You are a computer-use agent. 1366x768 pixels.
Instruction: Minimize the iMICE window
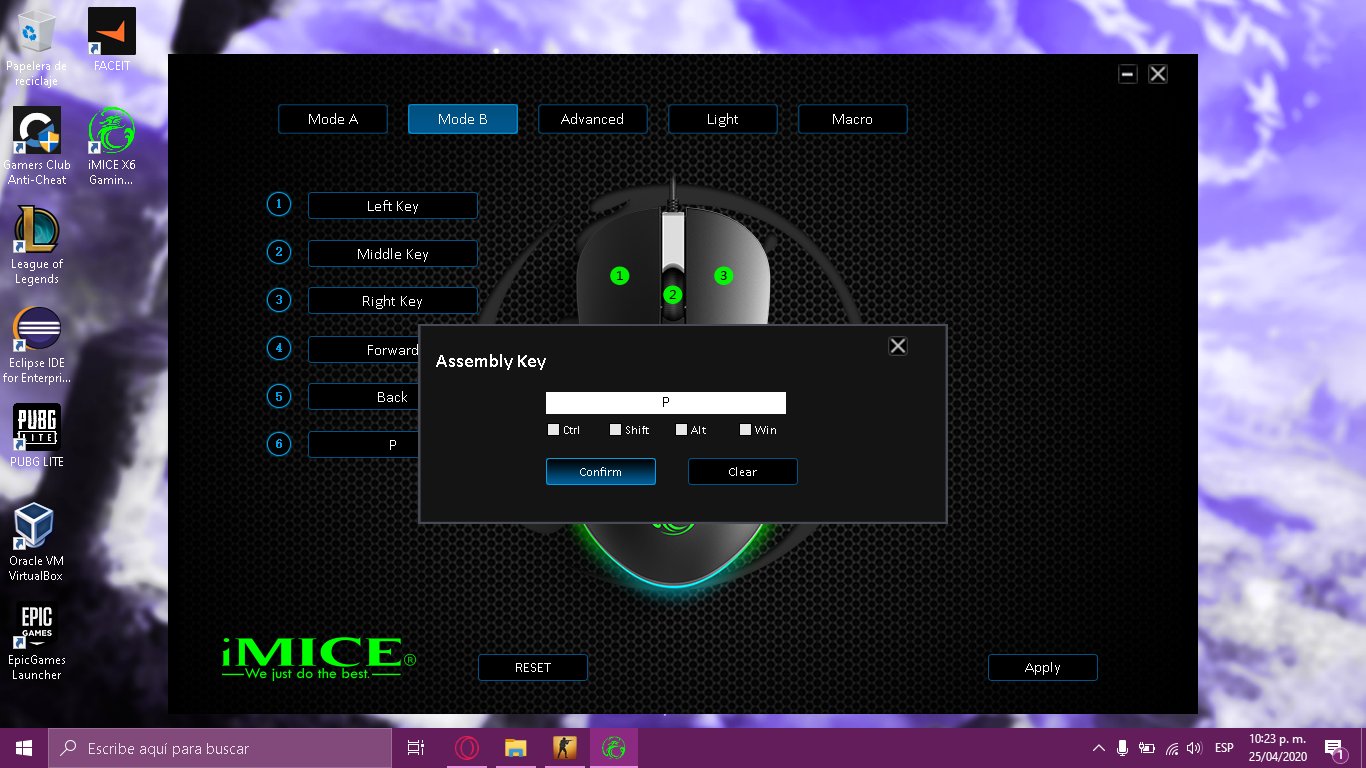(x=1128, y=74)
